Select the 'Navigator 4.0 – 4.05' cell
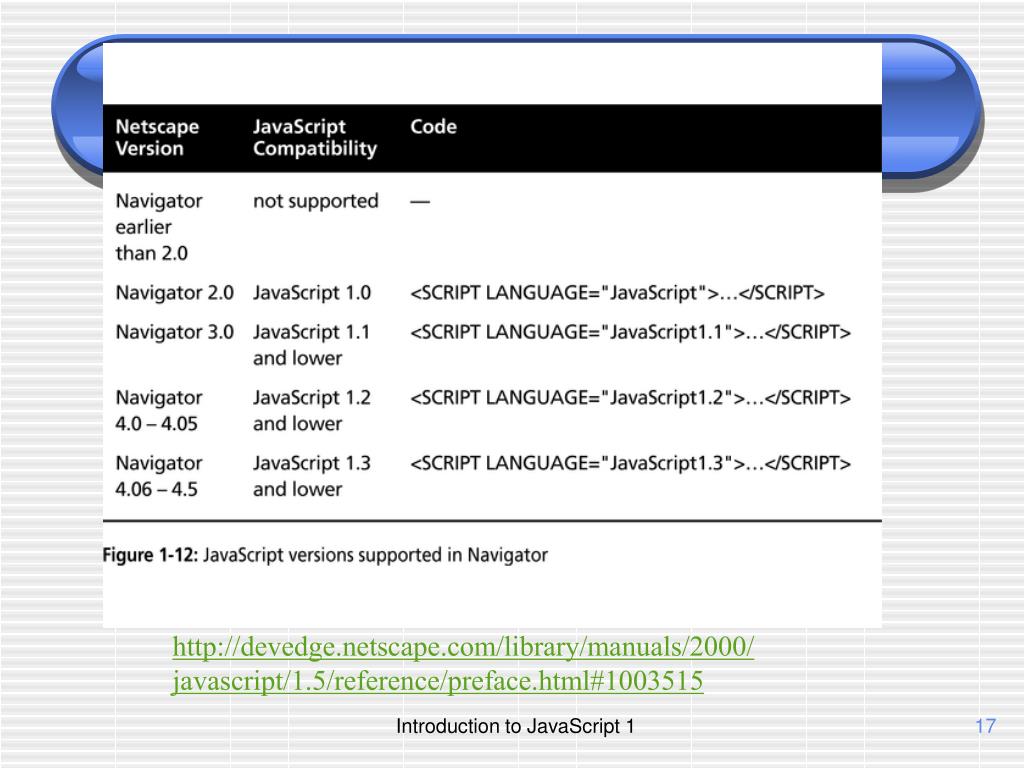The height and width of the screenshot is (768, 1024). (x=159, y=410)
